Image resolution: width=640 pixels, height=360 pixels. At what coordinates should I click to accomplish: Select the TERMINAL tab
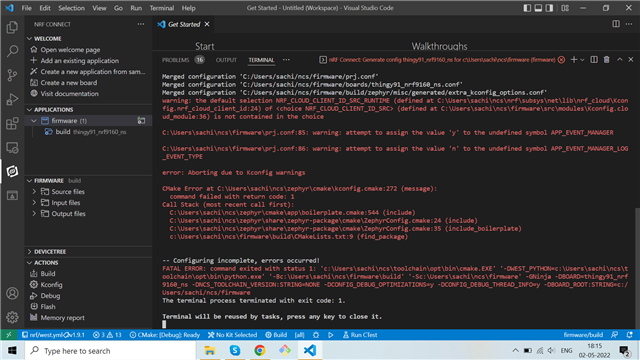(x=261, y=60)
